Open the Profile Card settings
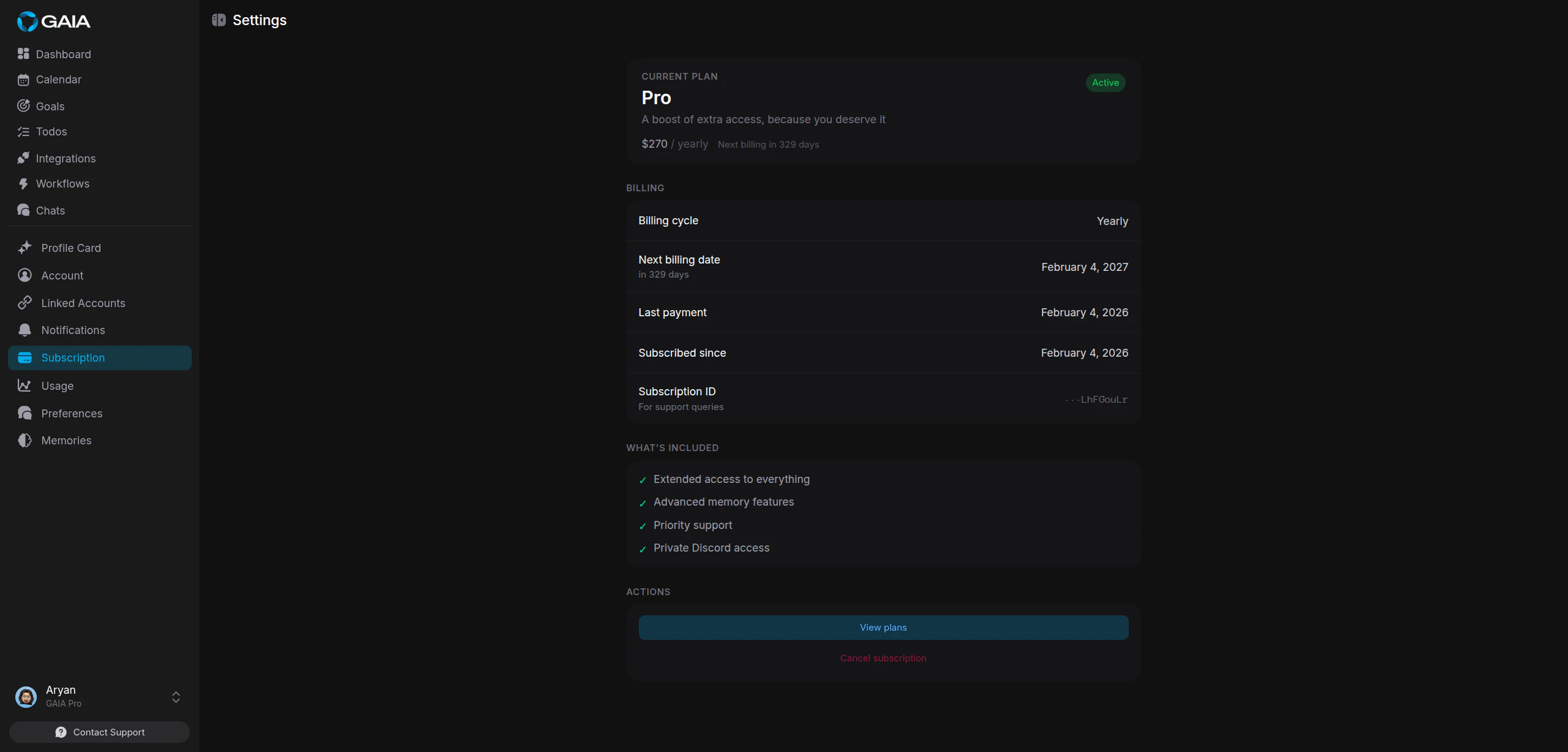This screenshot has width=1568, height=752. tap(71, 248)
